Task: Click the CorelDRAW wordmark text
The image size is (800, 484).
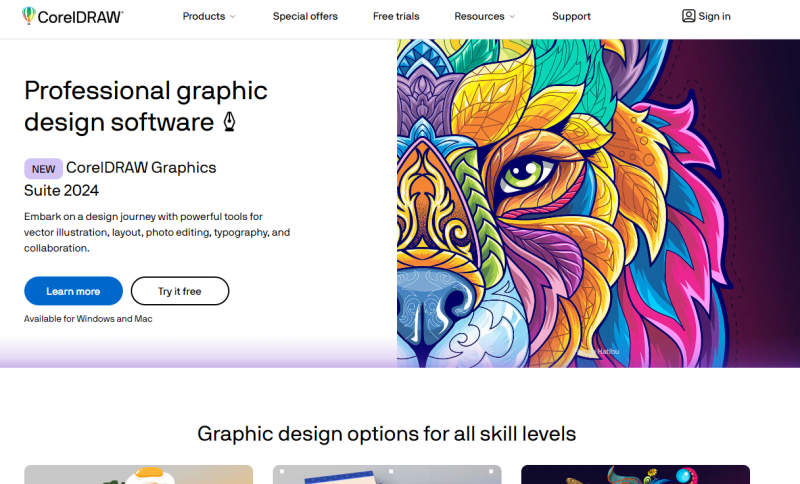Action: coord(80,17)
